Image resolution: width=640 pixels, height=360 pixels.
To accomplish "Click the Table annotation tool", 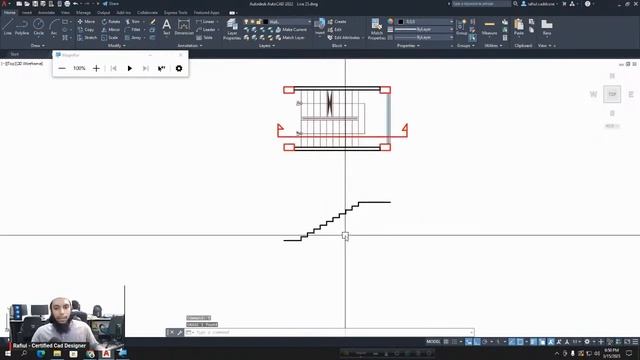I will (x=204, y=38).
